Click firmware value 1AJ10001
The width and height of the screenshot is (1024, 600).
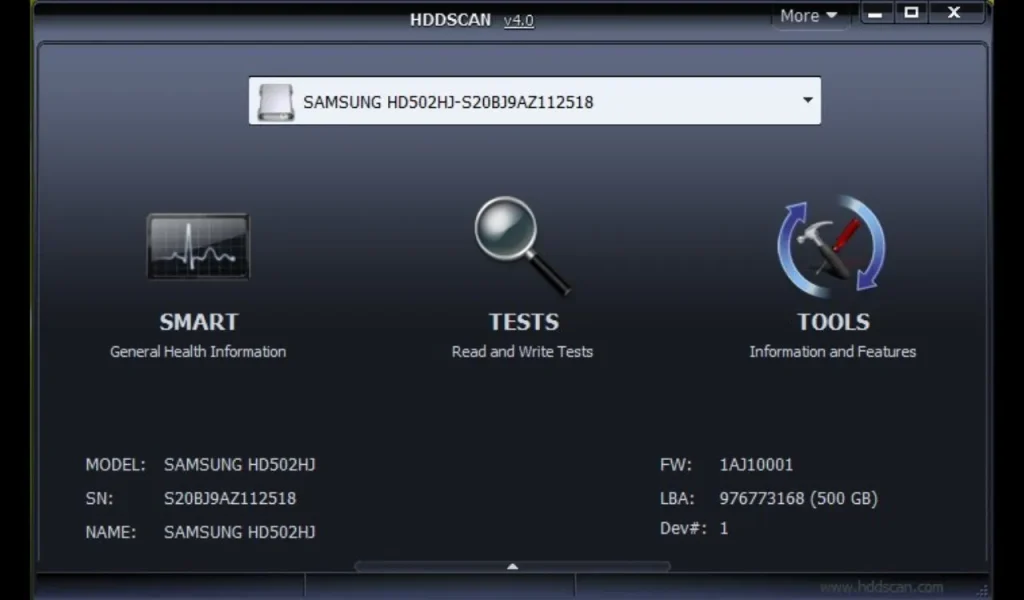tap(756, 465)
